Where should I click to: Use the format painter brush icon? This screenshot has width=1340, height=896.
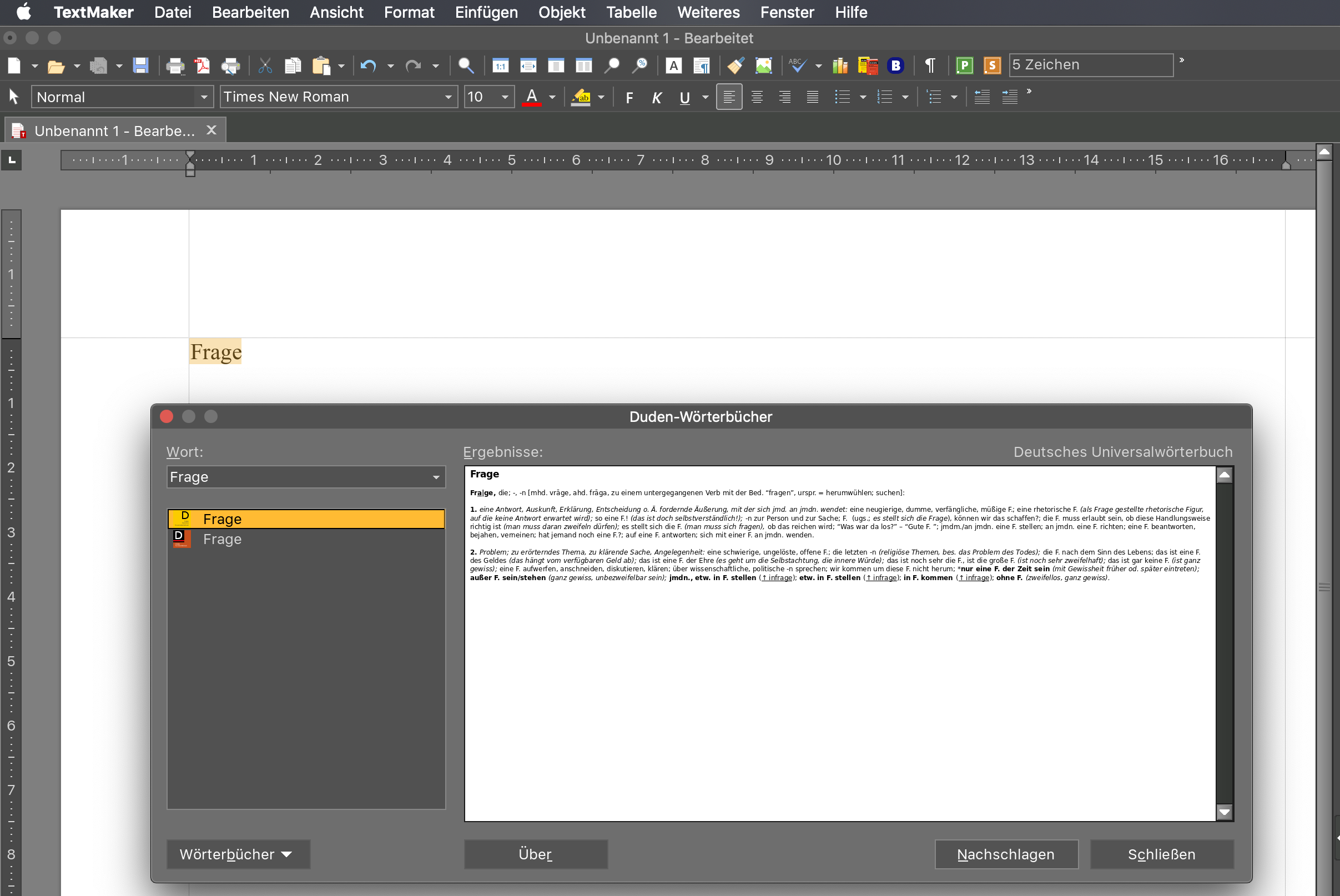point(736,66)
